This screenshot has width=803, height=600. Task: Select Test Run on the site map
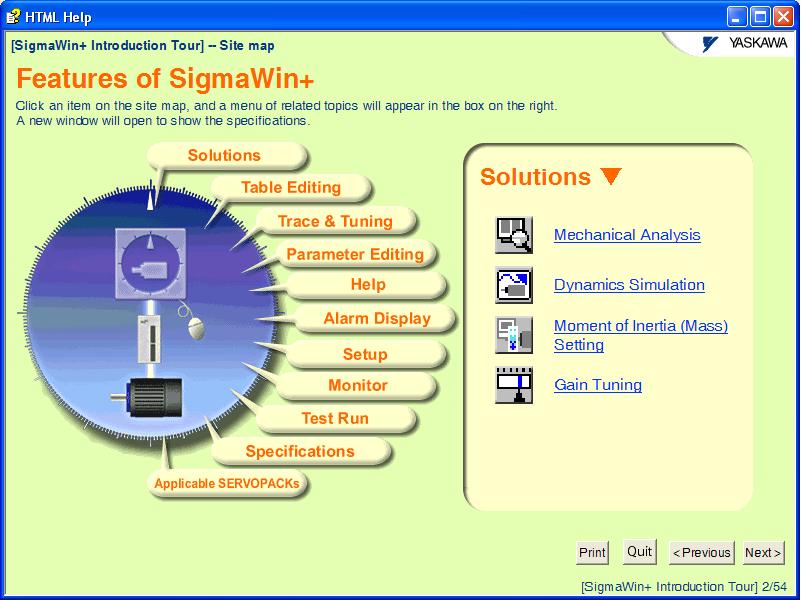tap(335, 418)
